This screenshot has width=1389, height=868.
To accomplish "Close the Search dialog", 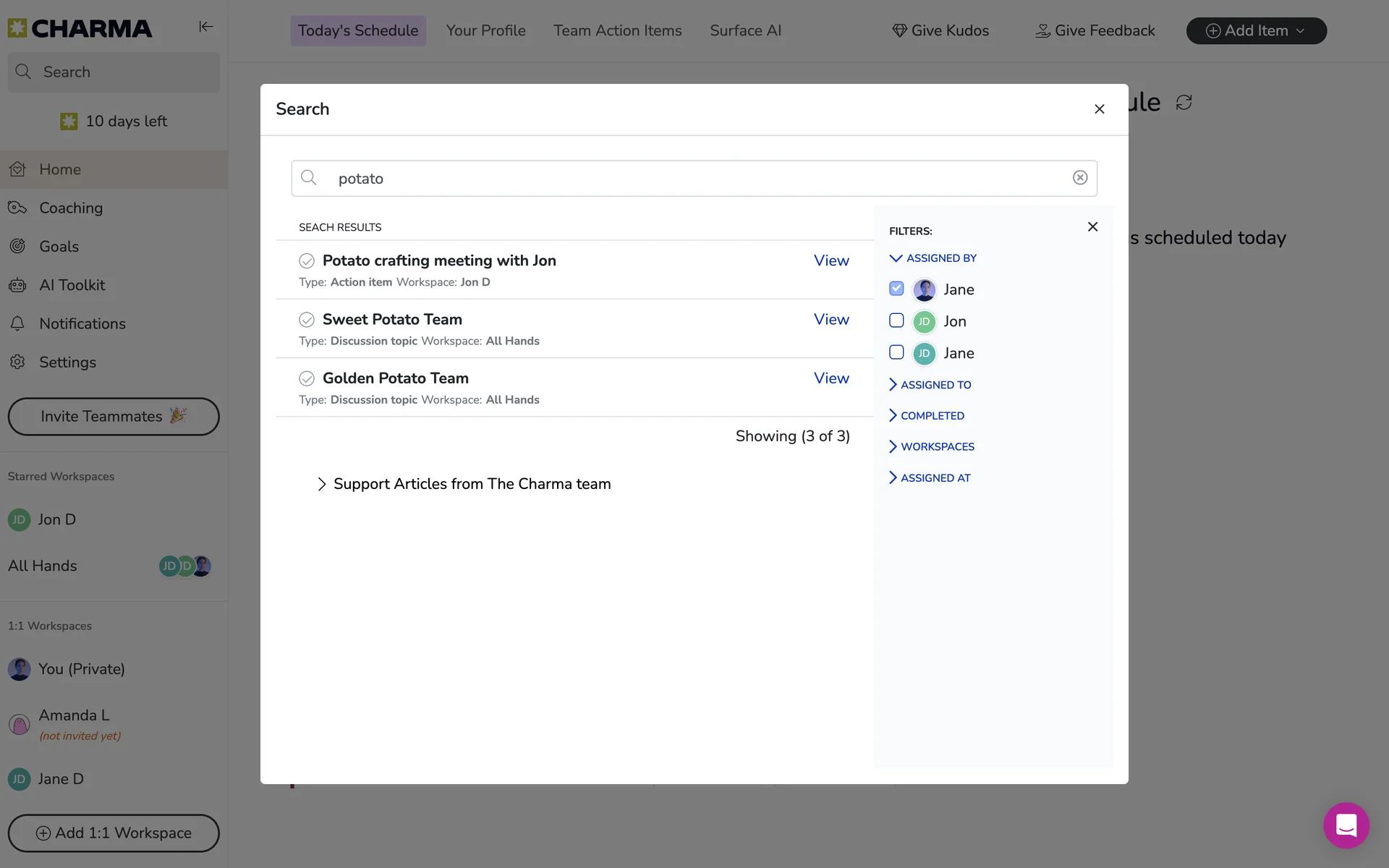I will point(1099,109).
